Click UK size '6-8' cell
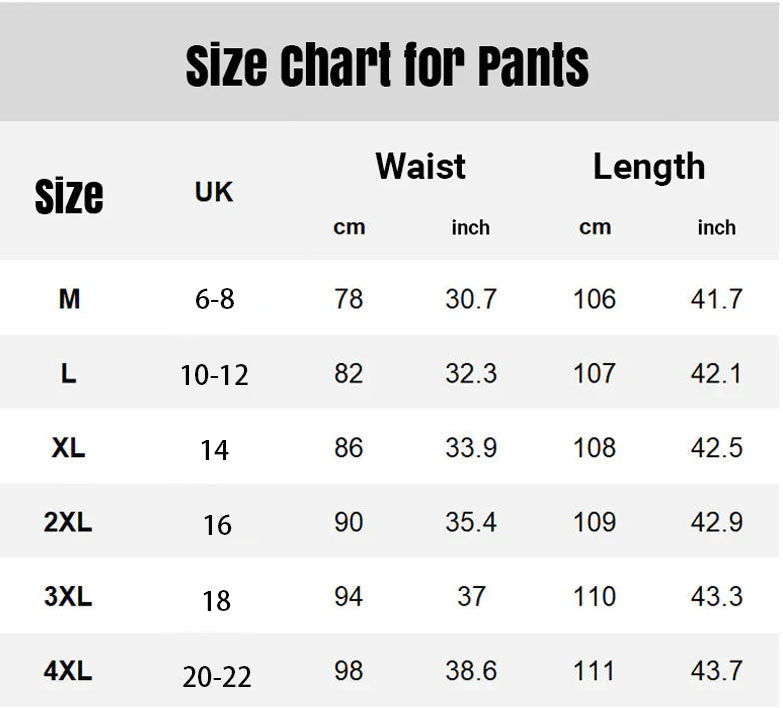Image resolution: width=783 pixels, height=708 pixels. (215, 299)
